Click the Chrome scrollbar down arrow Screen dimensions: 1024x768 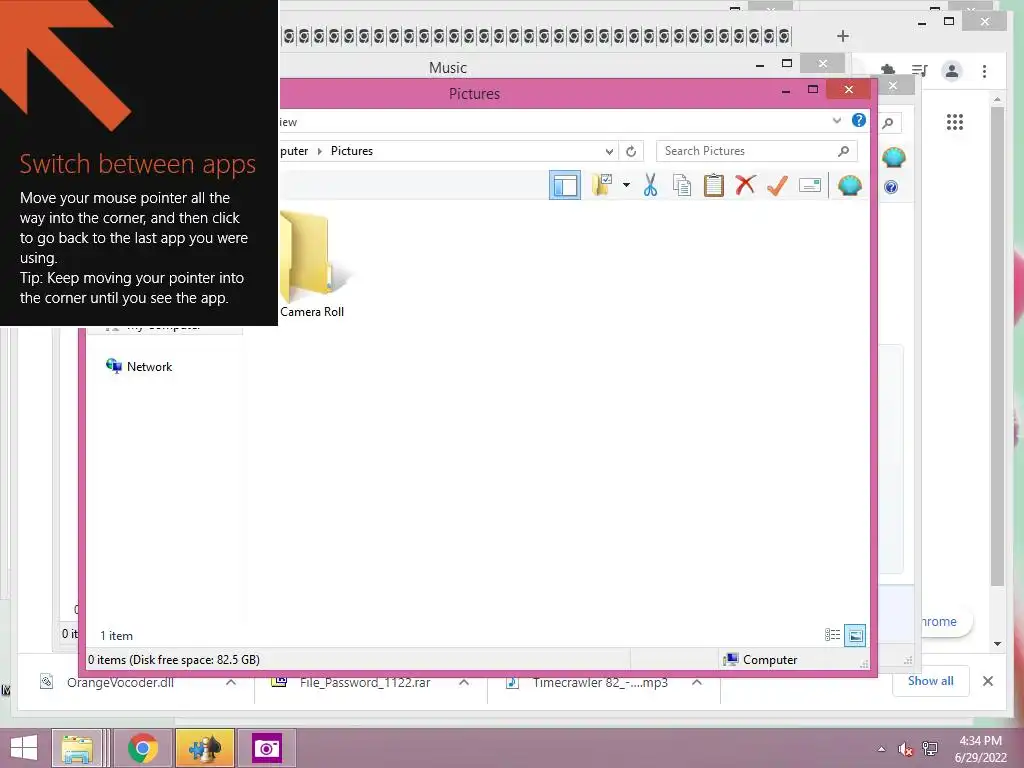(997, 644)
